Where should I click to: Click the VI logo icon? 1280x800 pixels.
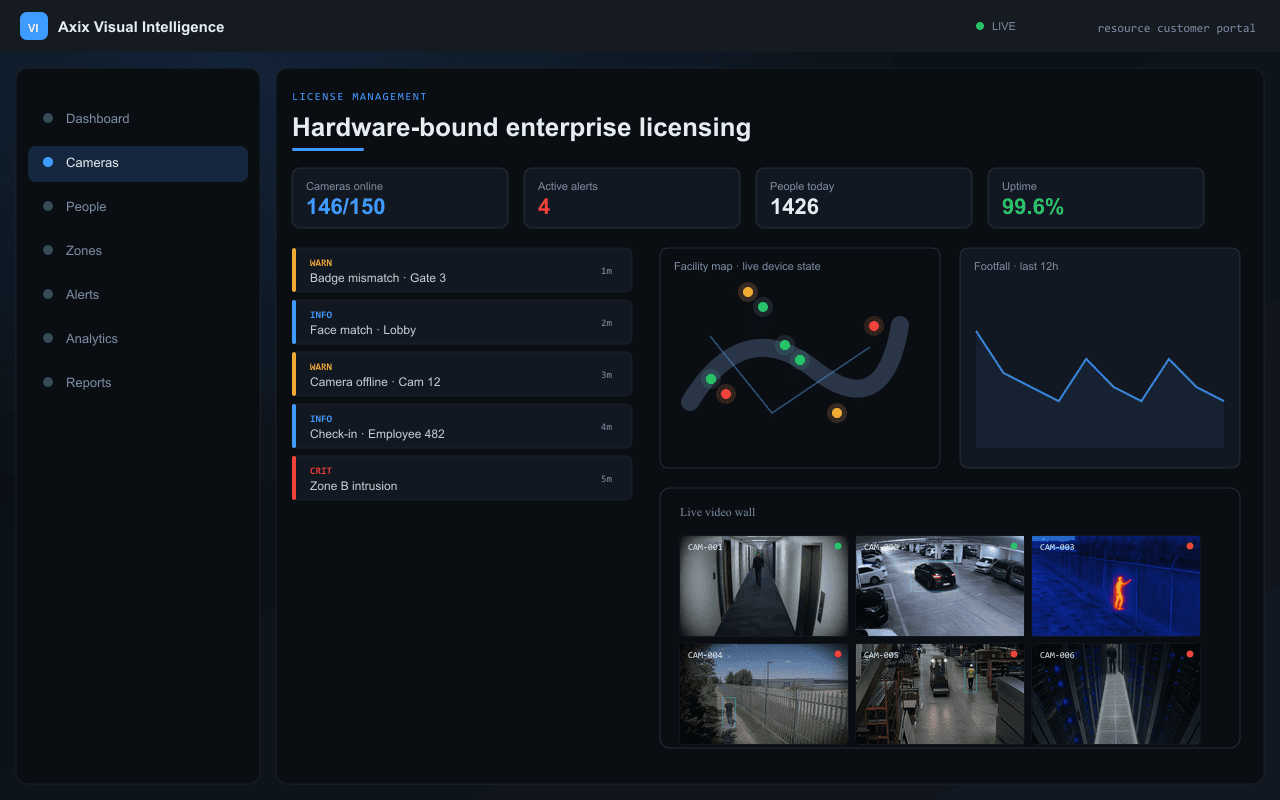[x=34, y=27]
